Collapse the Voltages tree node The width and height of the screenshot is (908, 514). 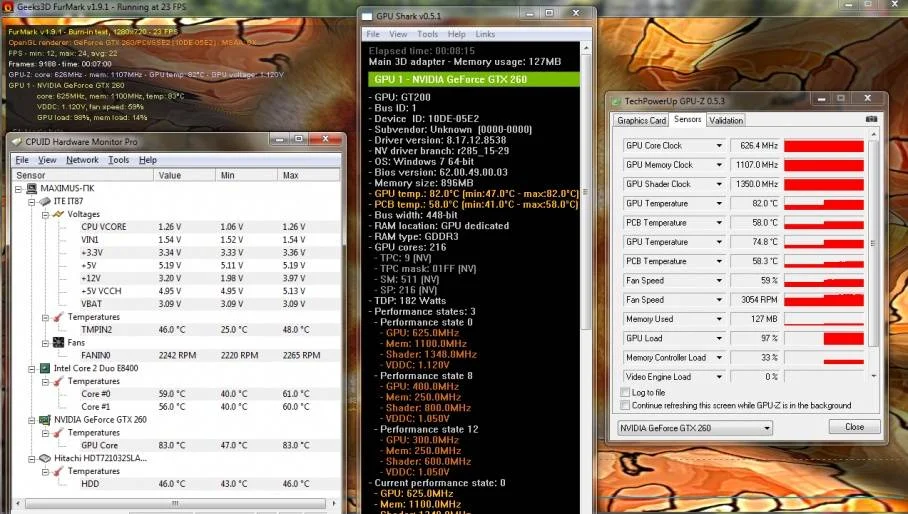(45, 215)
